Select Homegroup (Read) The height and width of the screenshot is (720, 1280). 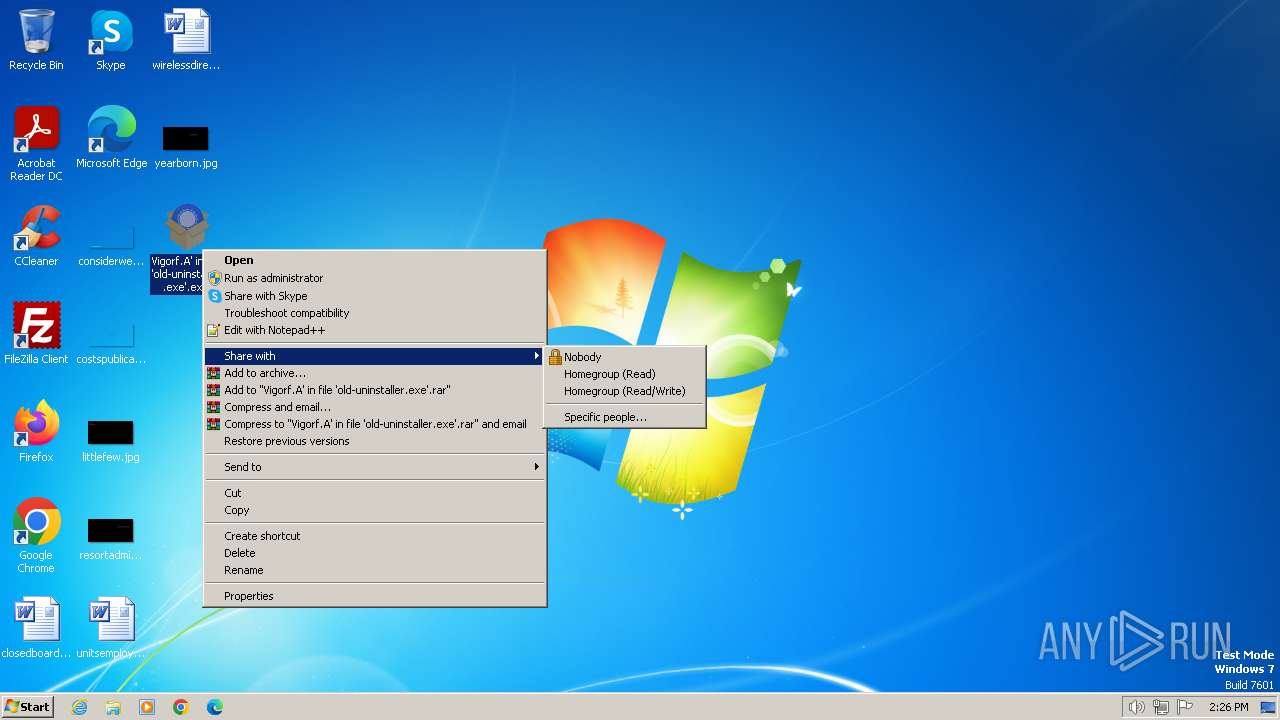click(x=625, y=374)
